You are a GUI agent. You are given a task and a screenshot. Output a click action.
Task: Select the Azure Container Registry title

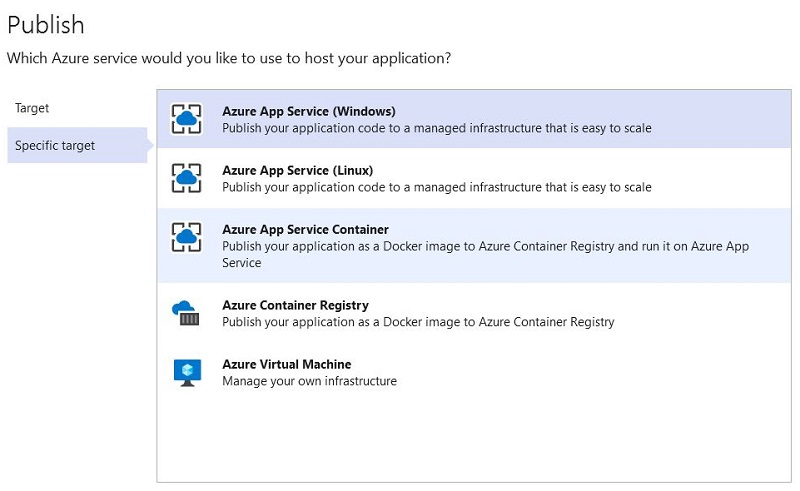click(x=295, y=305)
